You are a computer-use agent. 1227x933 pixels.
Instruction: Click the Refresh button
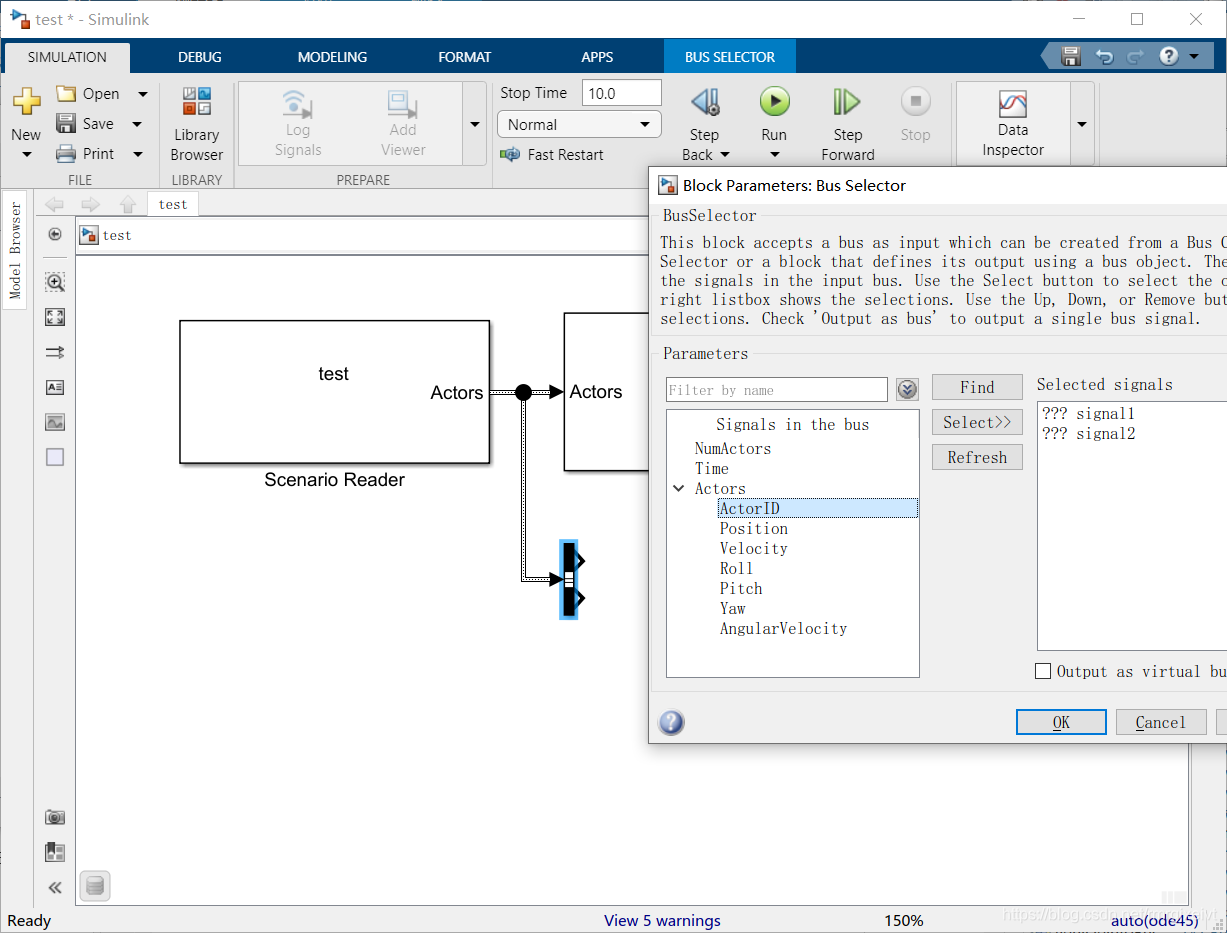tap(977, 457)
